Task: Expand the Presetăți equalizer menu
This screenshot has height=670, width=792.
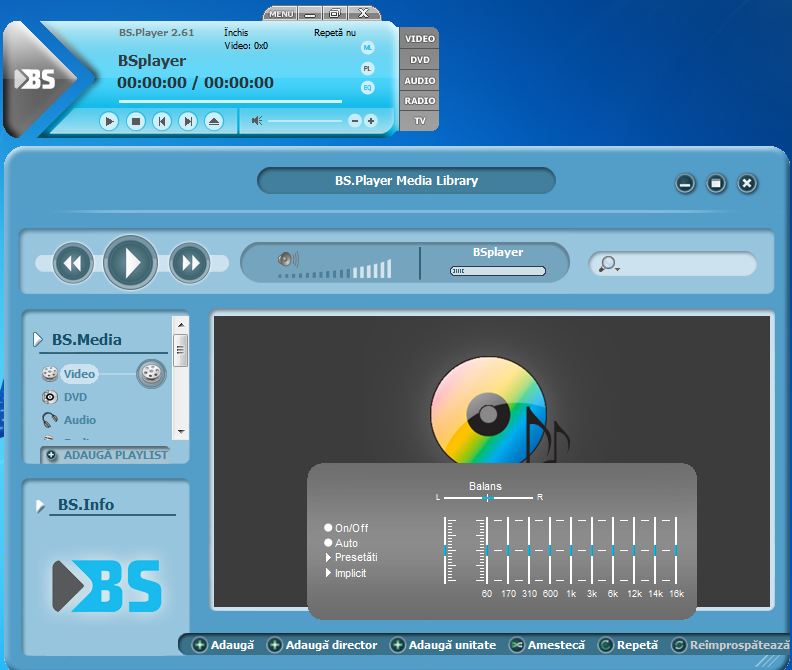Action: click(x=352, y=557)
